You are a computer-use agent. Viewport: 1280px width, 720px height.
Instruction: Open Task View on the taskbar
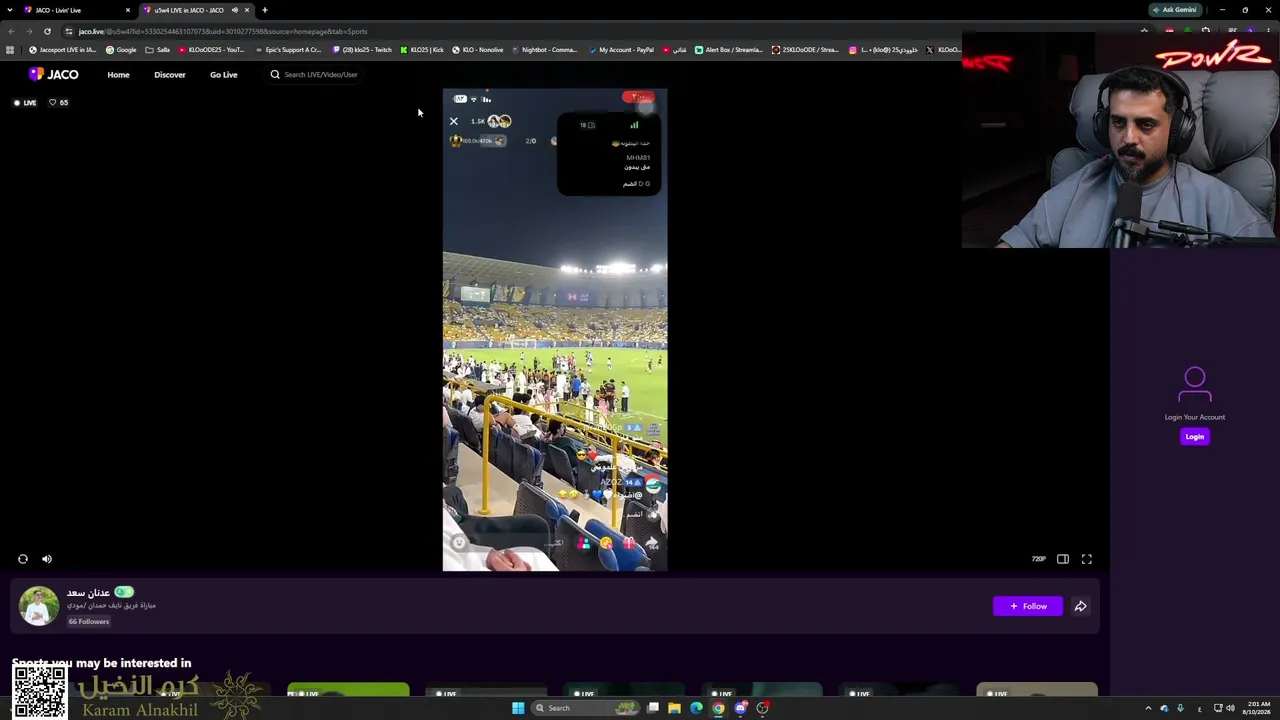click(x=652, y=708)
